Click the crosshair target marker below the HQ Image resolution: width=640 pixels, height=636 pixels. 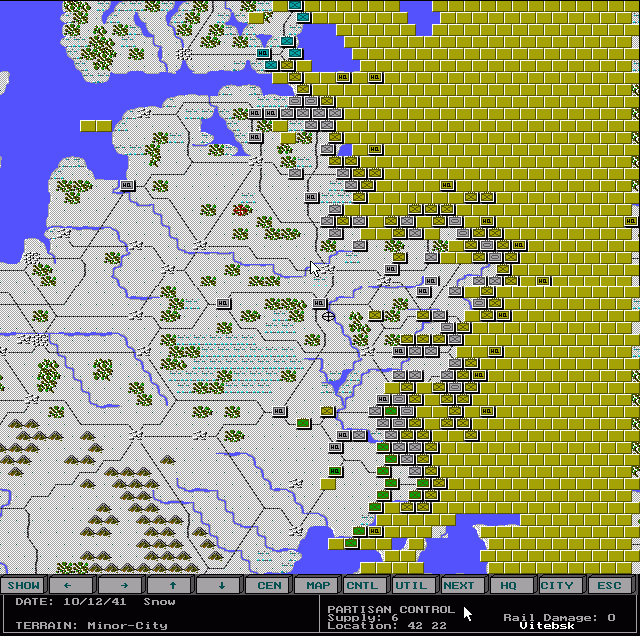click(x=328, y=316)
